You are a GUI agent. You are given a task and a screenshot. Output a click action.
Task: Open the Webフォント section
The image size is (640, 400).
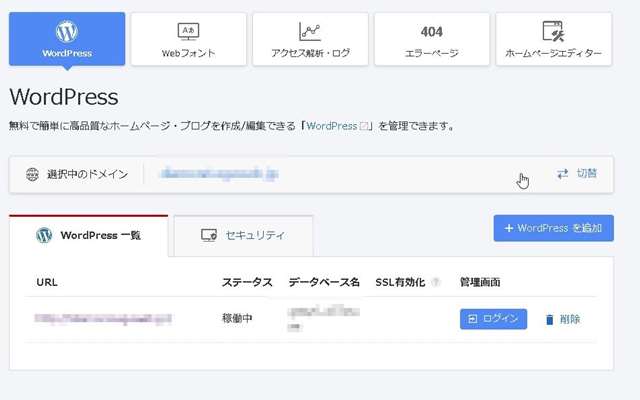point(188,39)
